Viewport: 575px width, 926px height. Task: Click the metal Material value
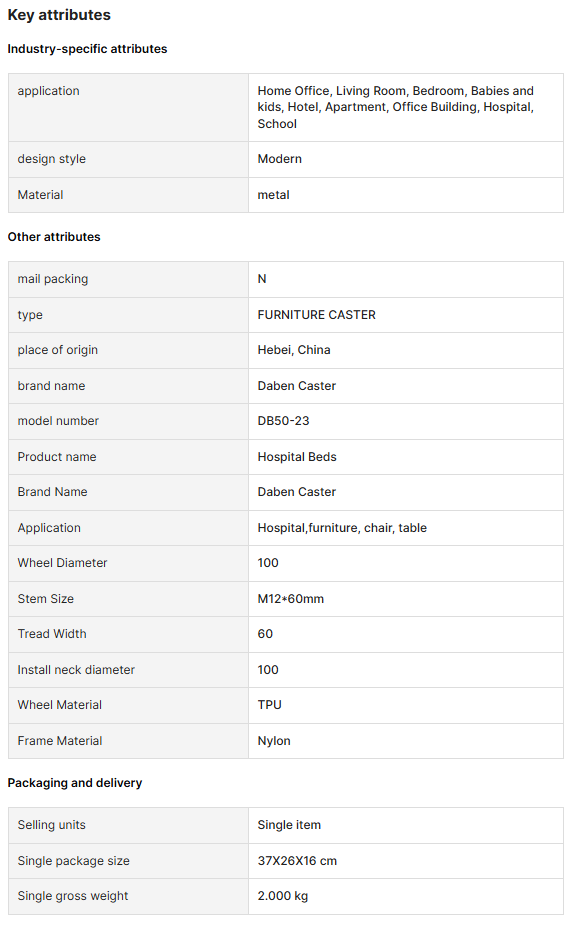pyautogui.click(x=273, y=195)
